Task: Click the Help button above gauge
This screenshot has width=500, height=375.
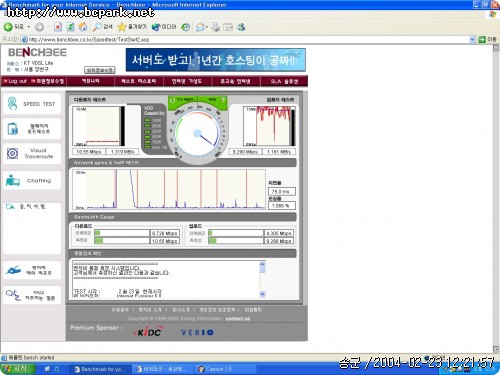Action: [x=213, y=99]
